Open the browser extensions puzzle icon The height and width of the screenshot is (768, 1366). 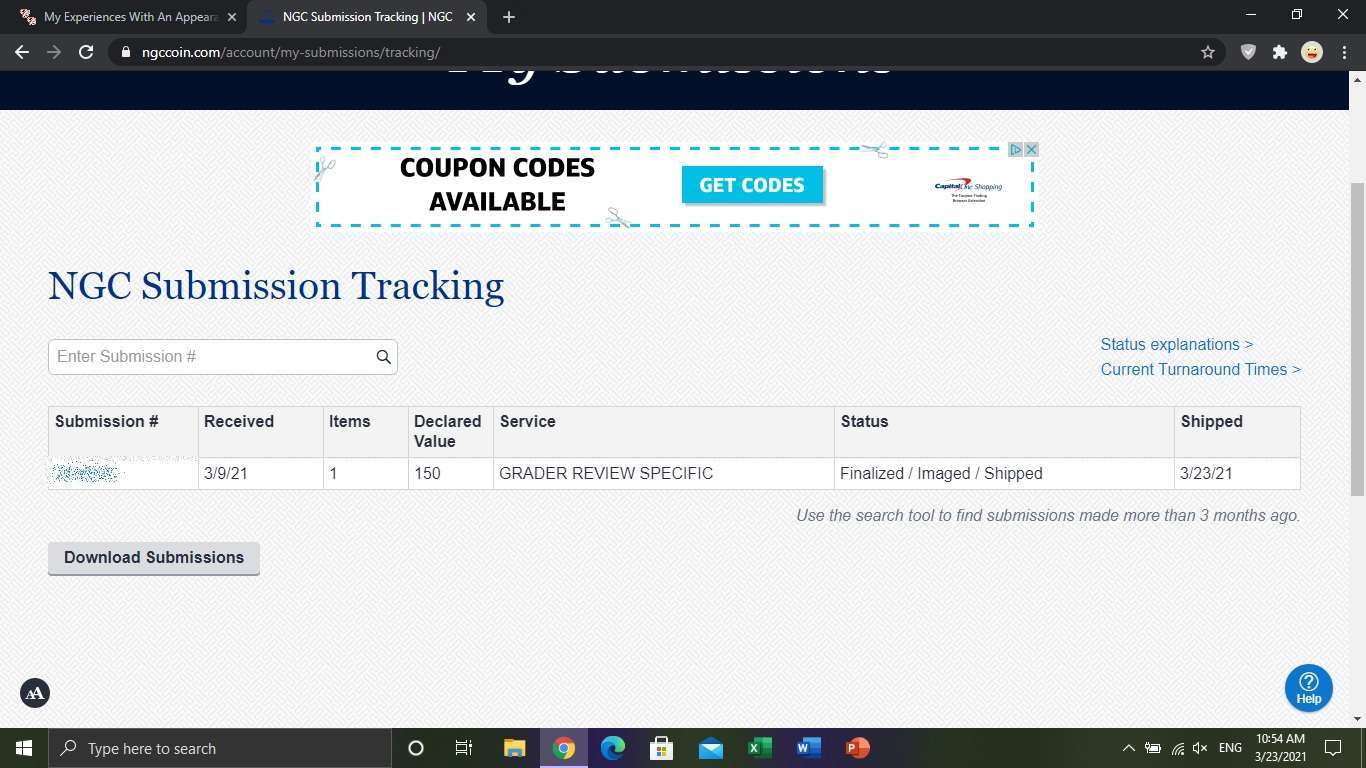click(x=1279, y=52)
